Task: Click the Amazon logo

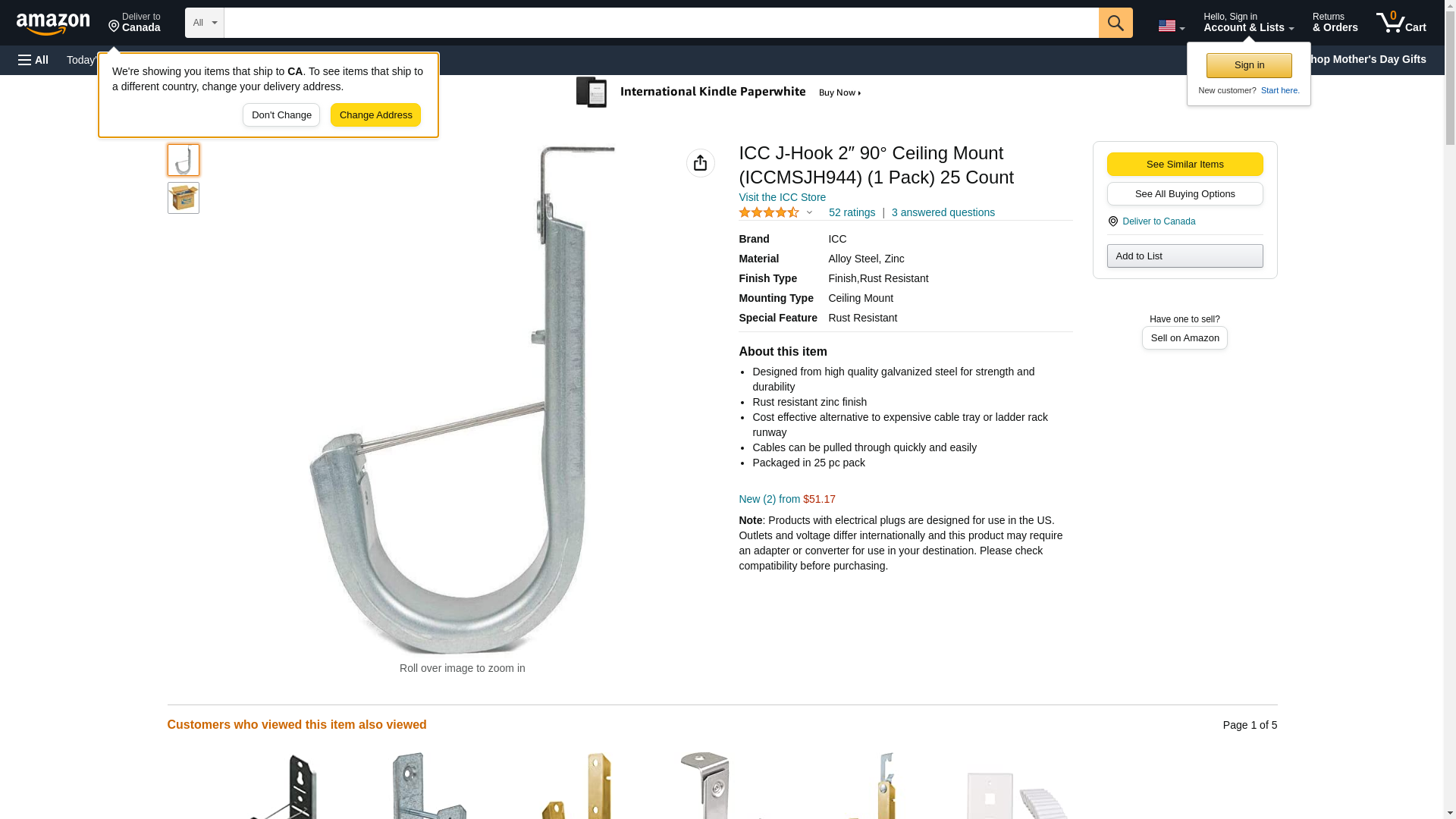Action: click(53, 24)
